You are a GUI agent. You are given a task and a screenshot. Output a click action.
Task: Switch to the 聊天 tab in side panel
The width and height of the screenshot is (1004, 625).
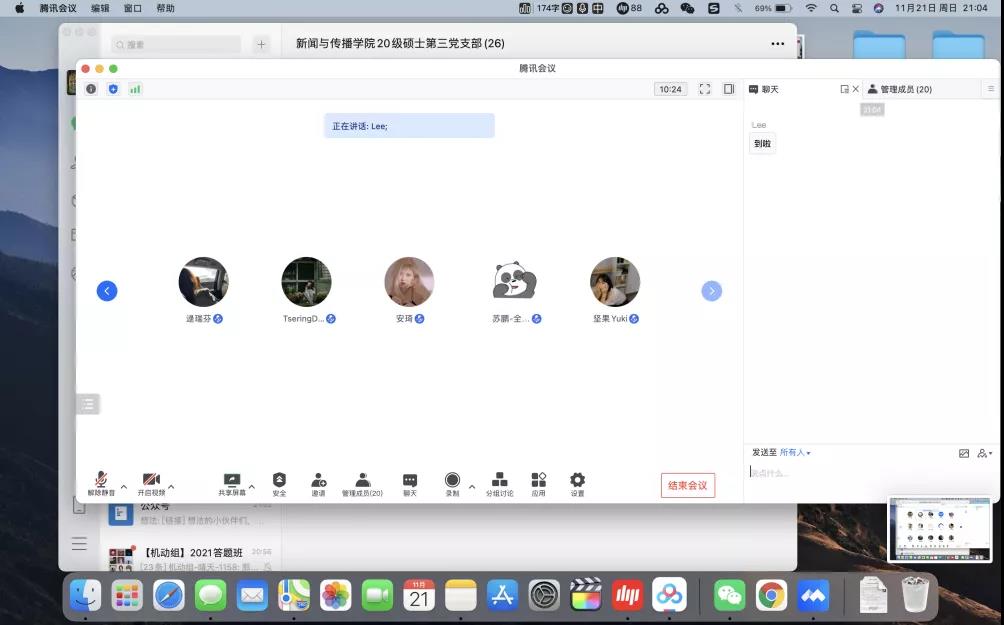pos(764,89)
